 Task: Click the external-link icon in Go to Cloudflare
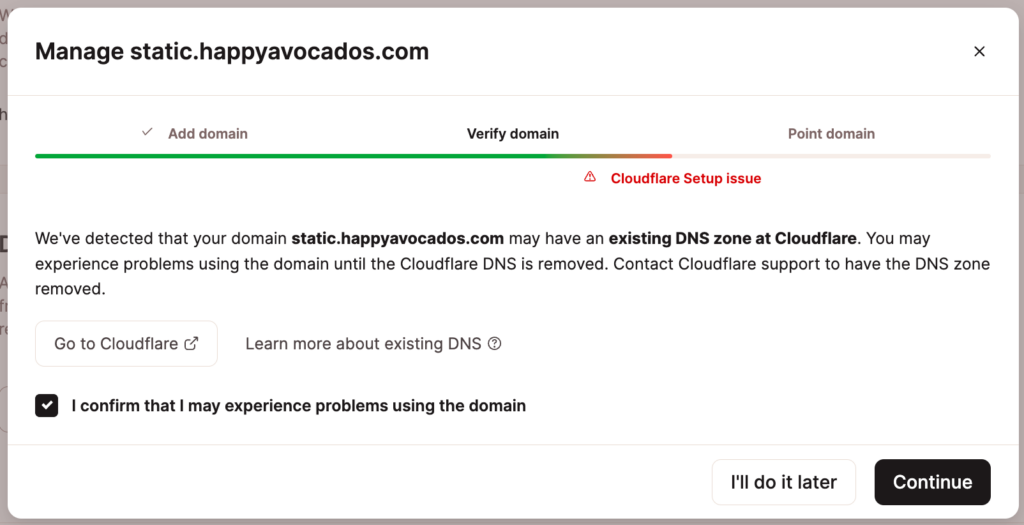point(192,344)
